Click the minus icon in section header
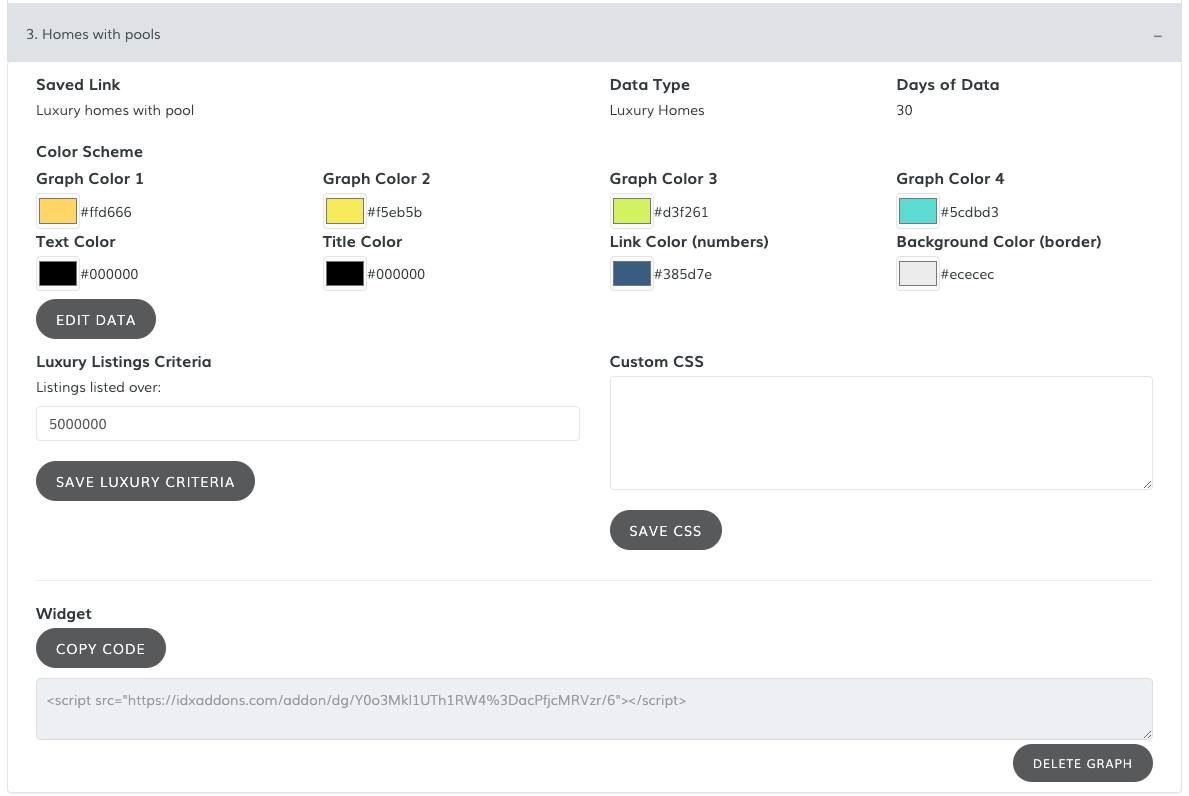 coord(1157,35)
